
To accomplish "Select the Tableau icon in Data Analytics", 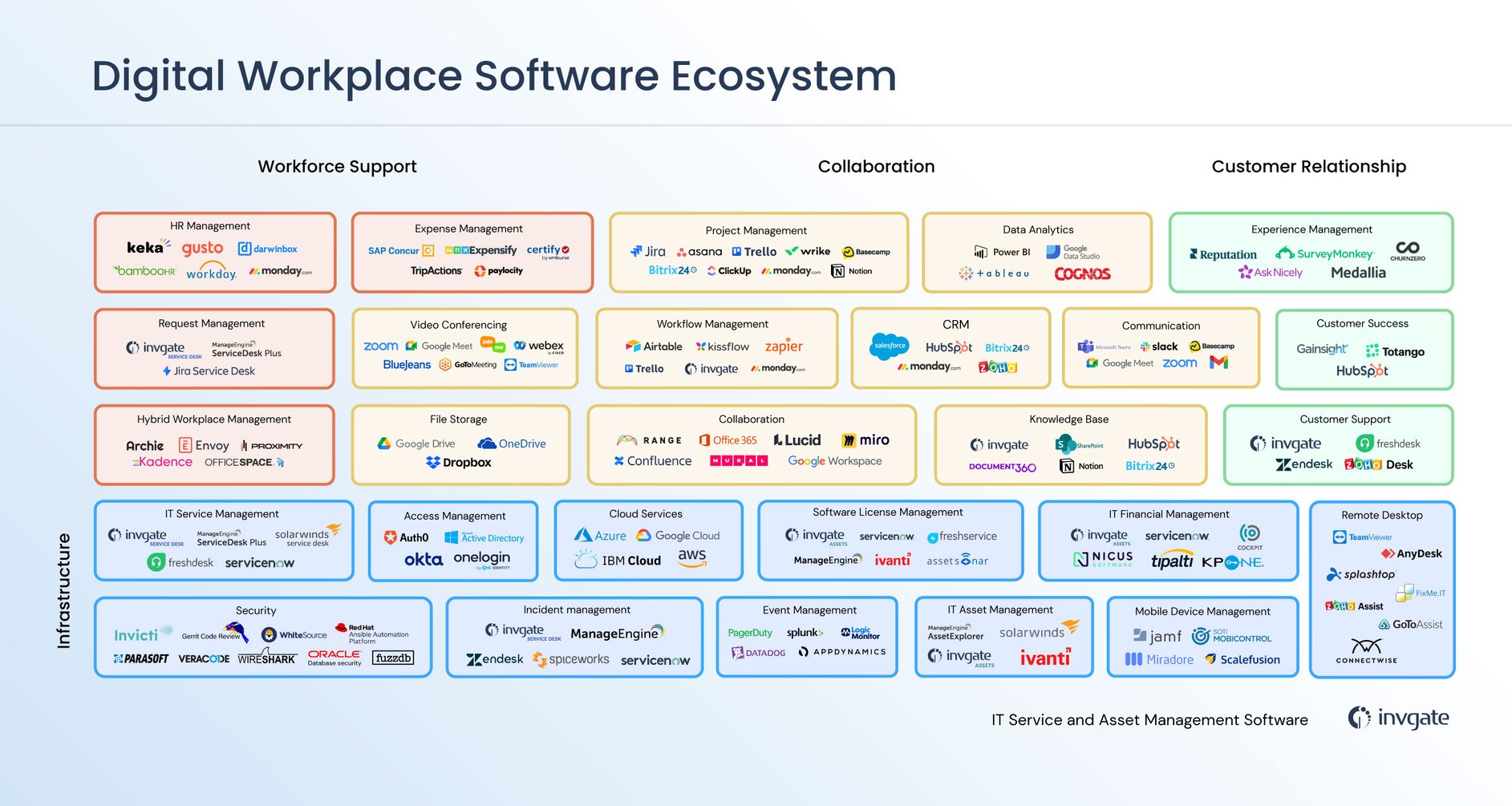I will coord(994,273).
